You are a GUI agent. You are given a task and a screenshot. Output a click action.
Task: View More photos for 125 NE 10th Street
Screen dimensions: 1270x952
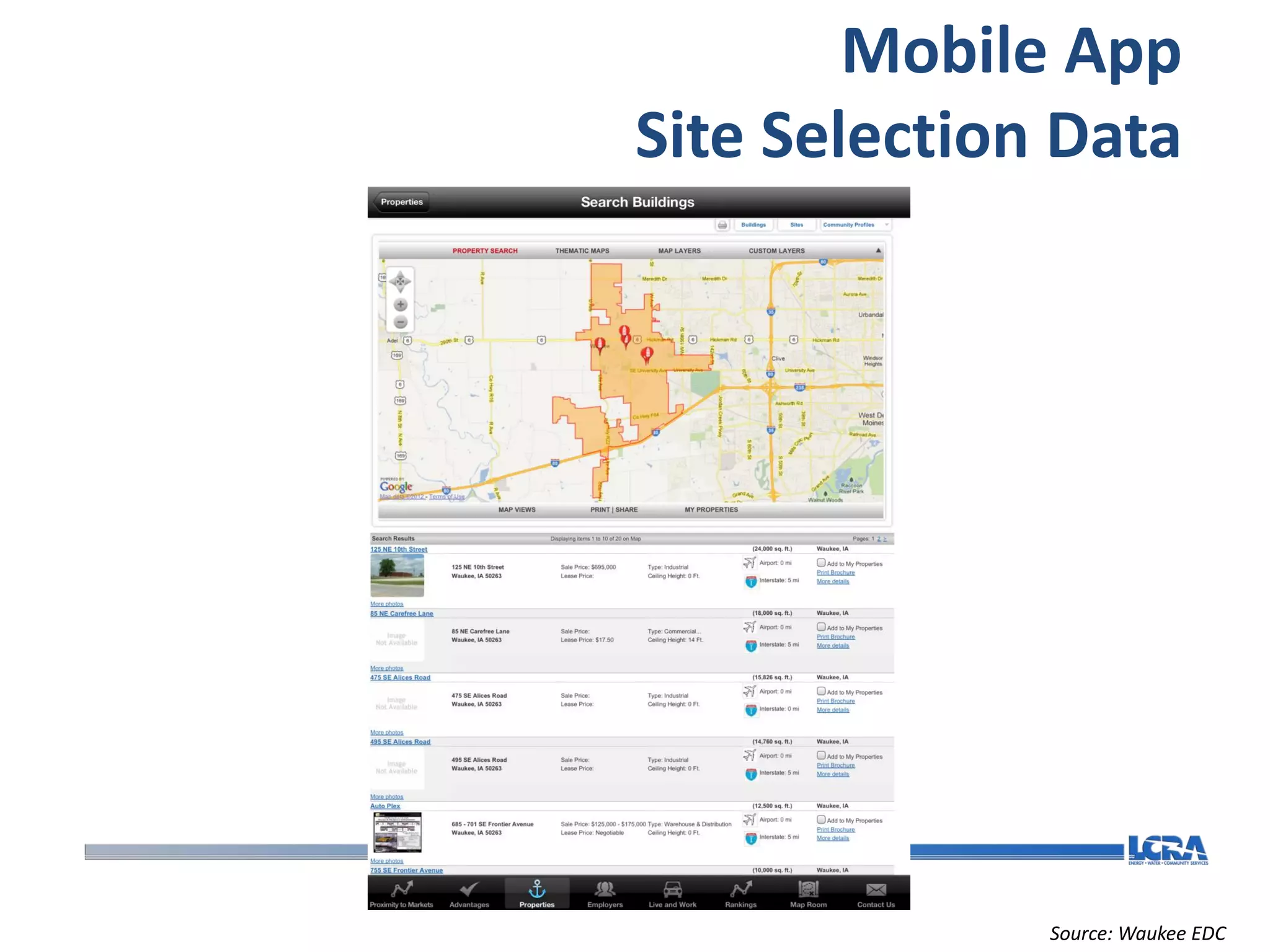[x=386, y=604]
